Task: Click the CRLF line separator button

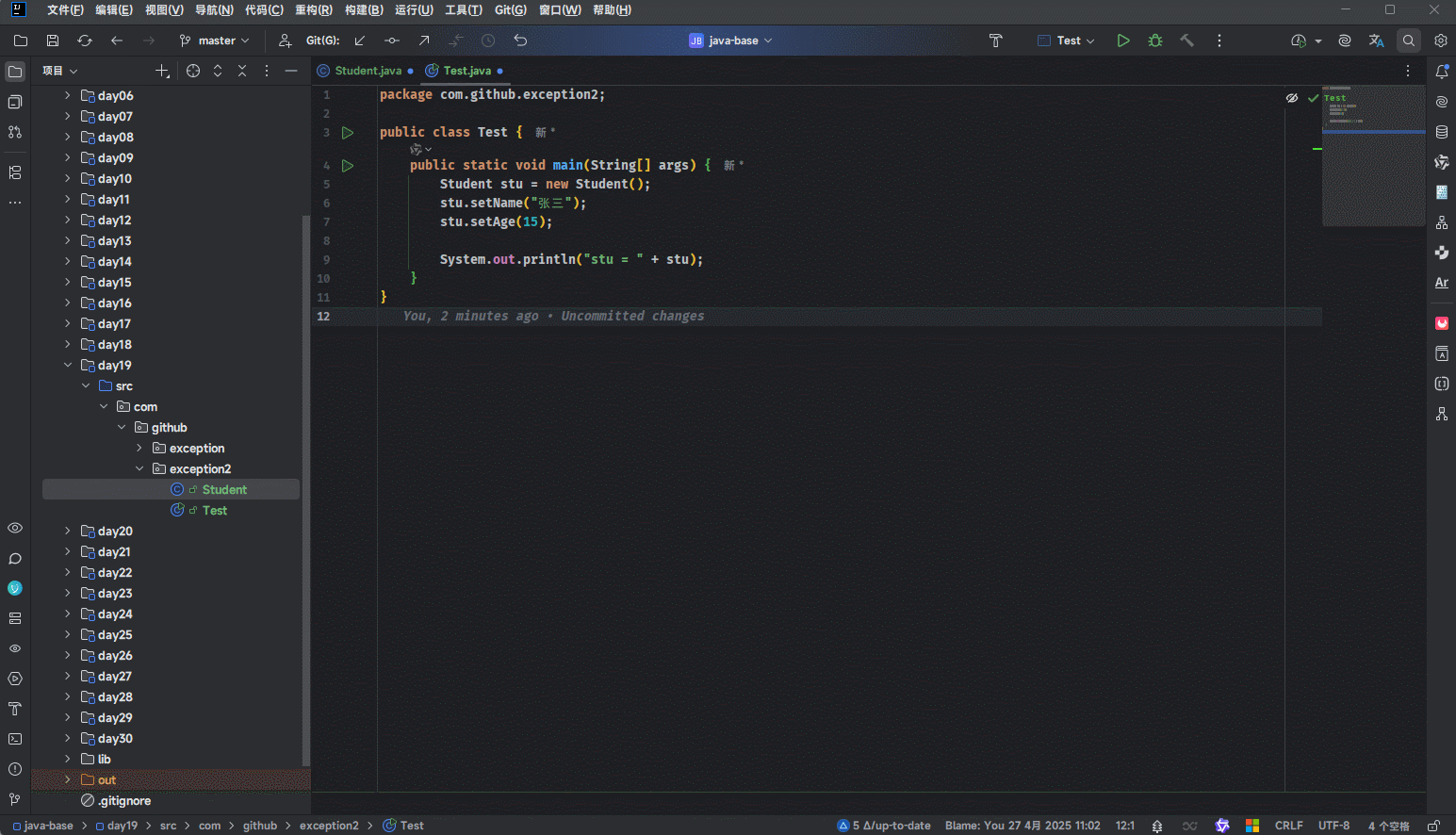Action: [x=1288, y=826]
